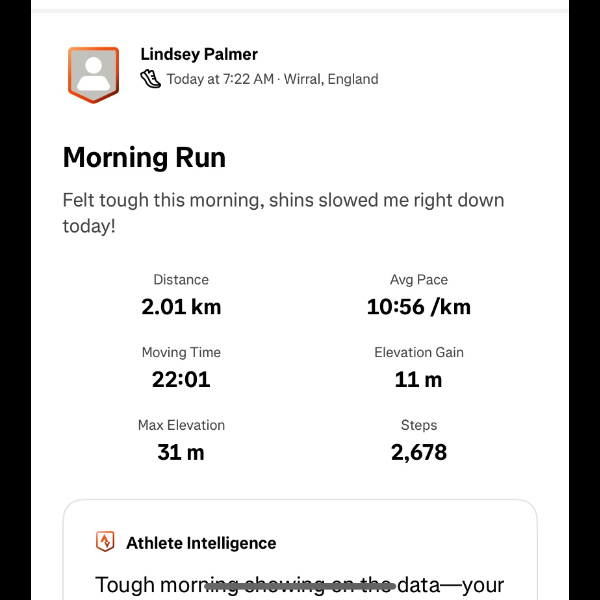The height and width of the screenshot is (600, 600).
Task: Select the 2,678 steps value
Action: pyautogui.click(x=419, y=452)
